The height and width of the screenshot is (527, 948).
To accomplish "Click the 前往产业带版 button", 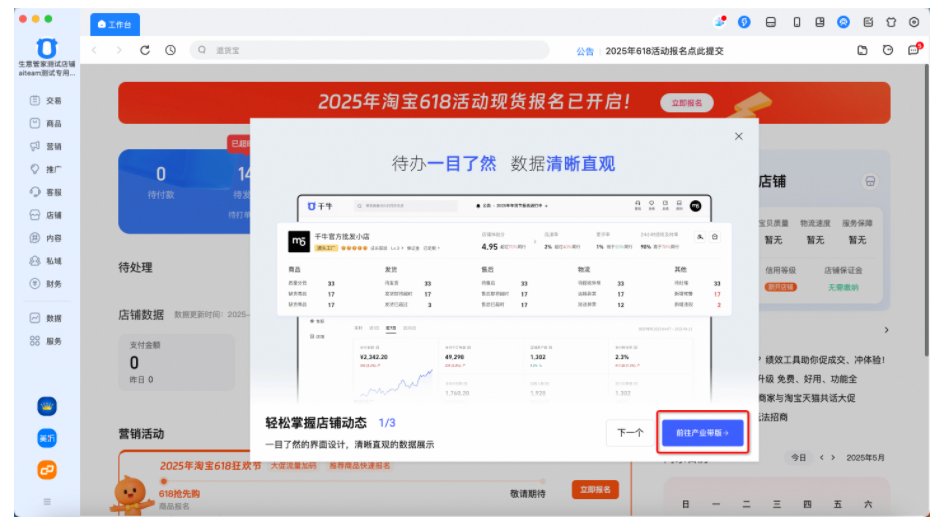I will pyautogui.click(x=703, y=433).
